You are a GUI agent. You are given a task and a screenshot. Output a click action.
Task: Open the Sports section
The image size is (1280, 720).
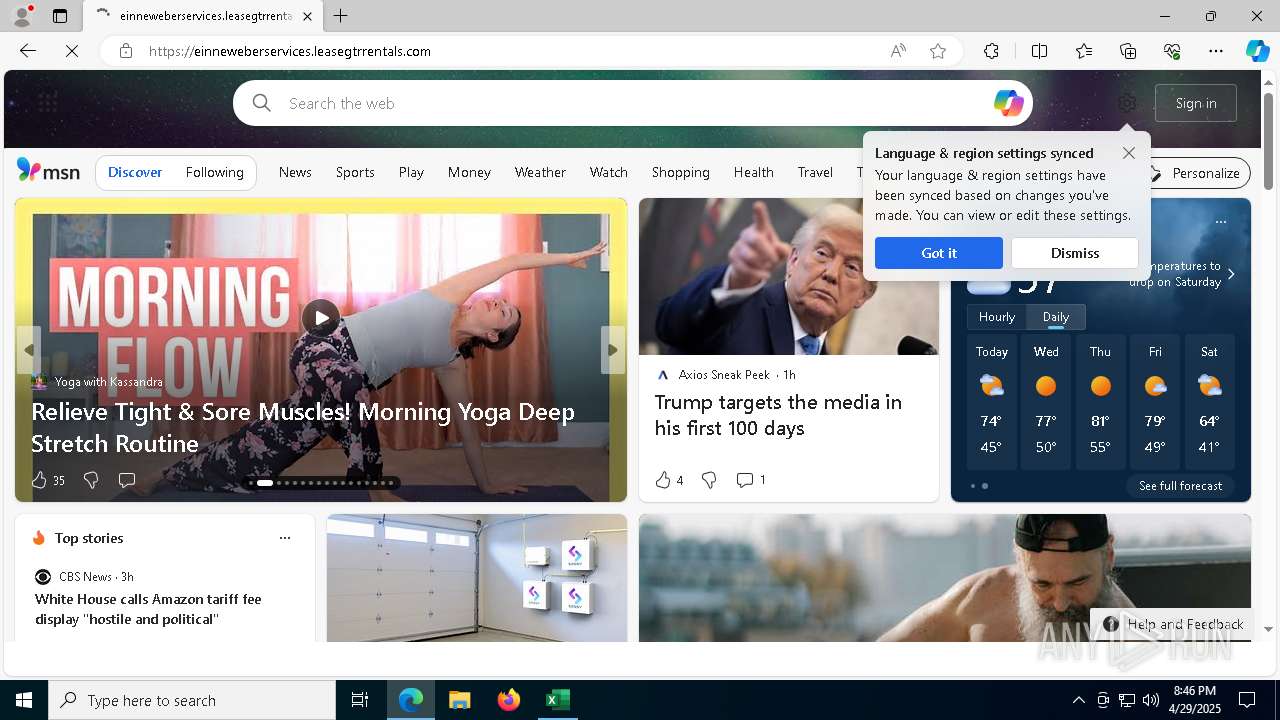355,172
